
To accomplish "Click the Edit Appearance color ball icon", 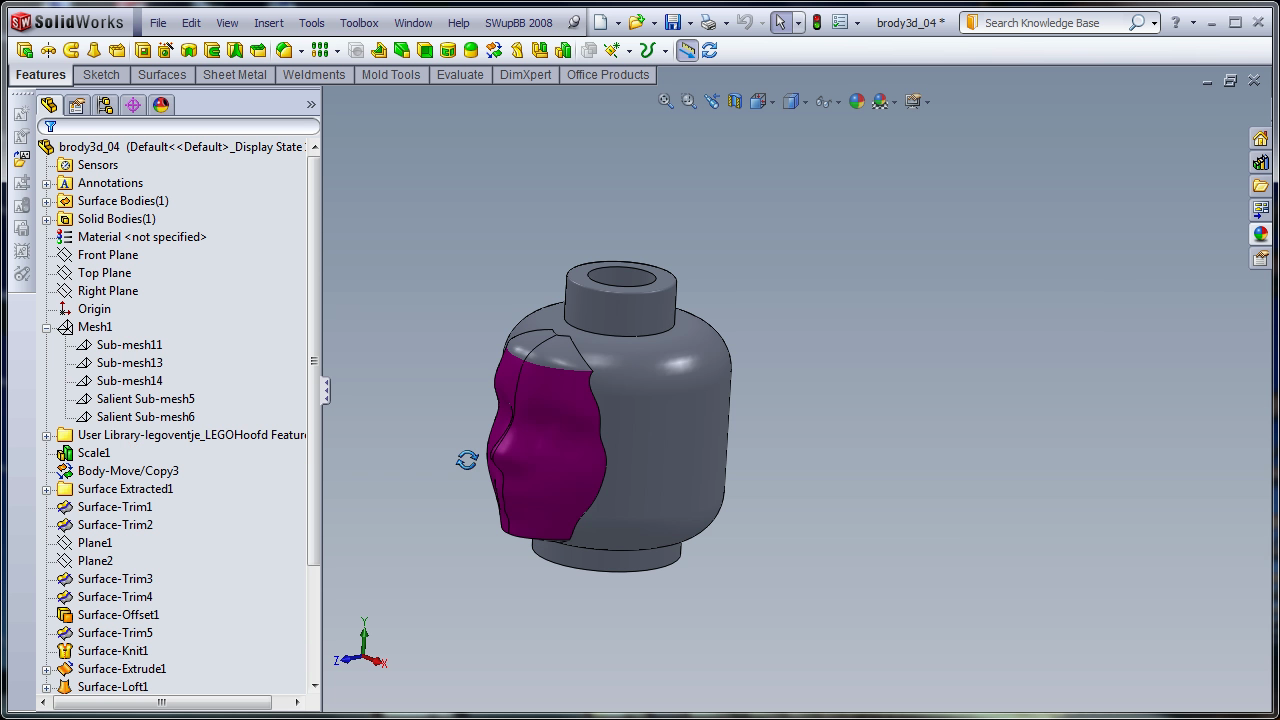I will 857,101.
